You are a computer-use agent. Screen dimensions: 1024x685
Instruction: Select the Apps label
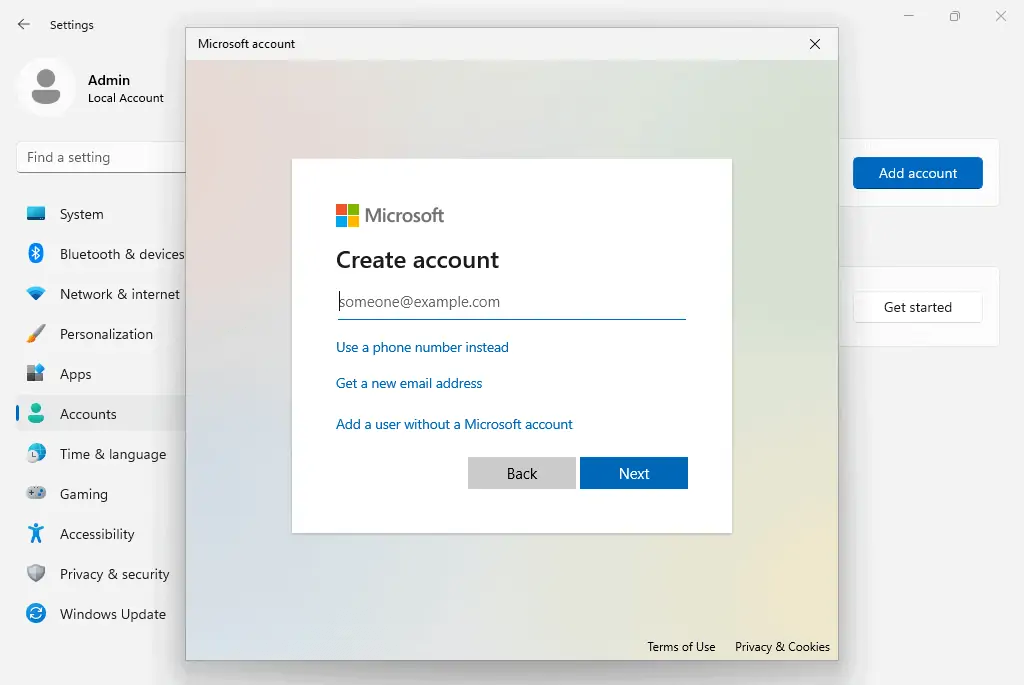coord(76,374)
